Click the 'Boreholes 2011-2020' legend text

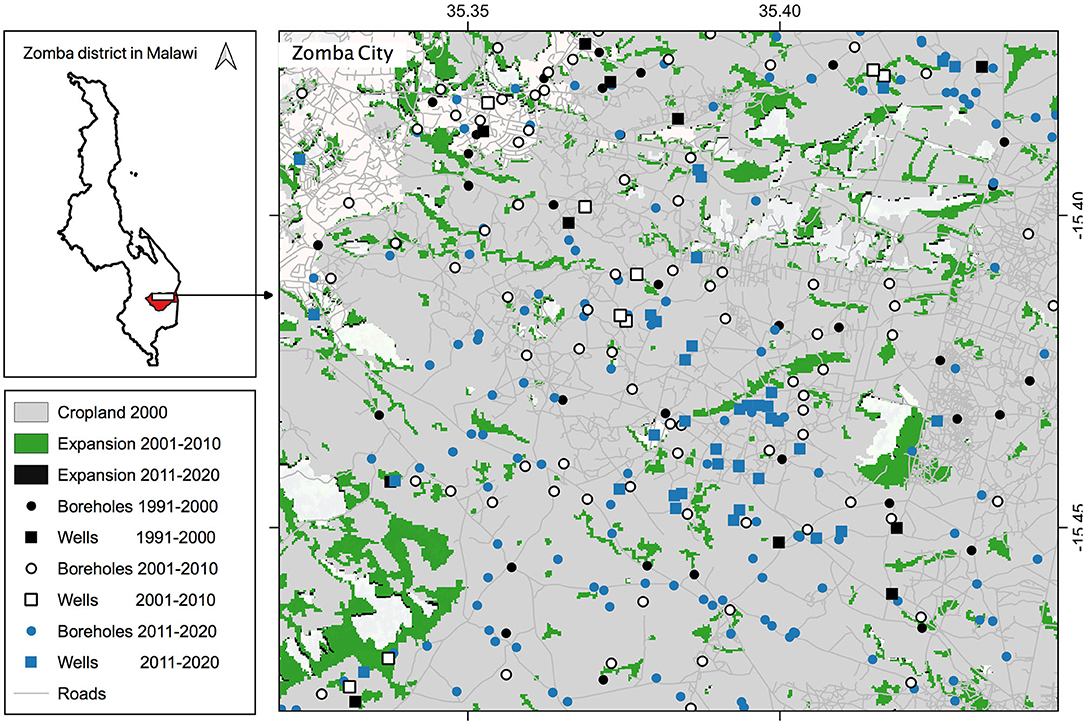click(137, 631)
